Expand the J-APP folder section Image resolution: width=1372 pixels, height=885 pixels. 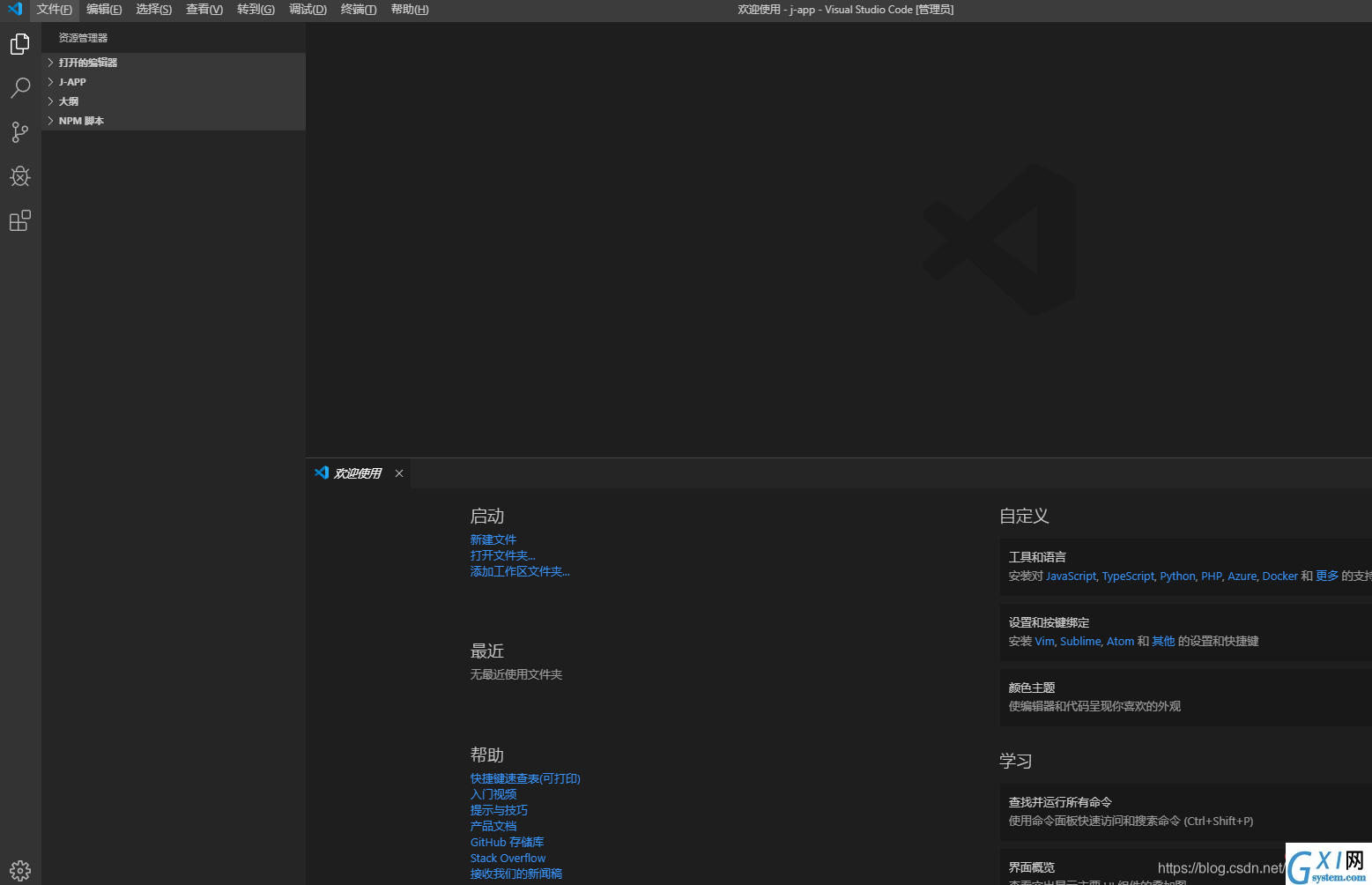[x=174, y=82]
